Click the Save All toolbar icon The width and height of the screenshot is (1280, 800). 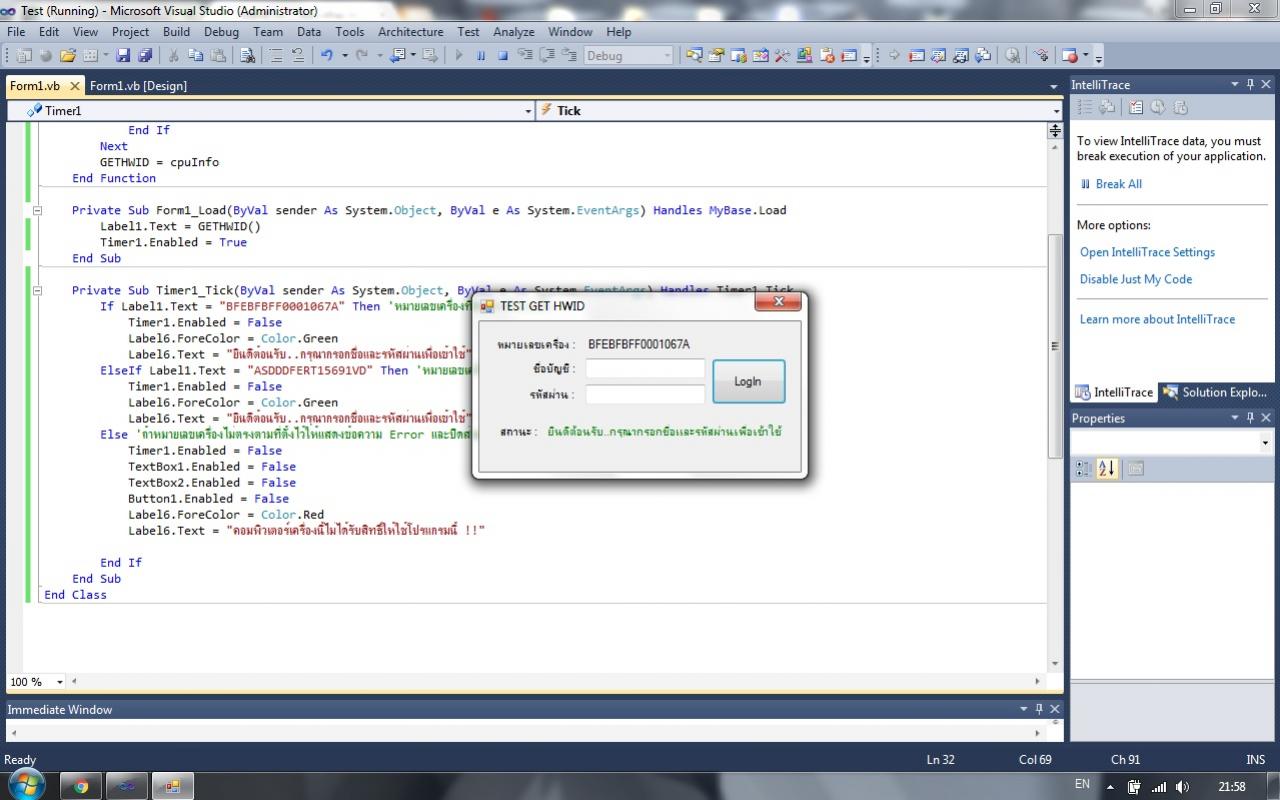145,56
